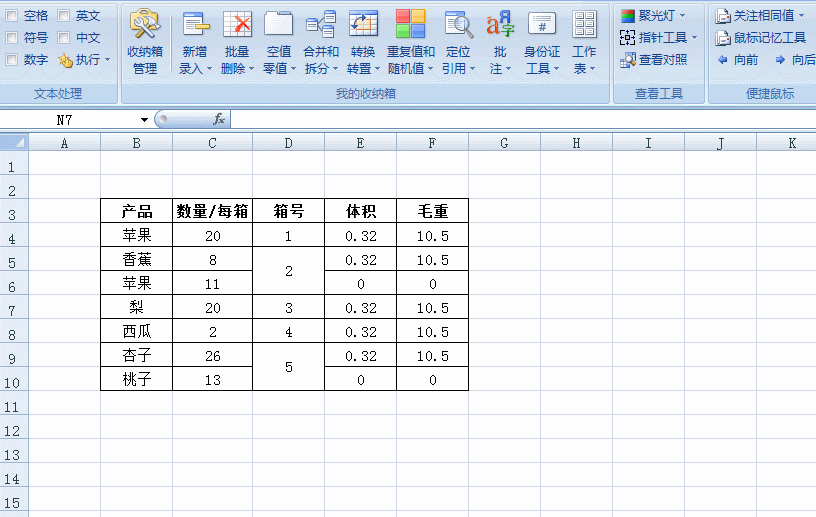Click the 批量删除 icon
This screenshot has width=816, height=517.
point(237,25)
